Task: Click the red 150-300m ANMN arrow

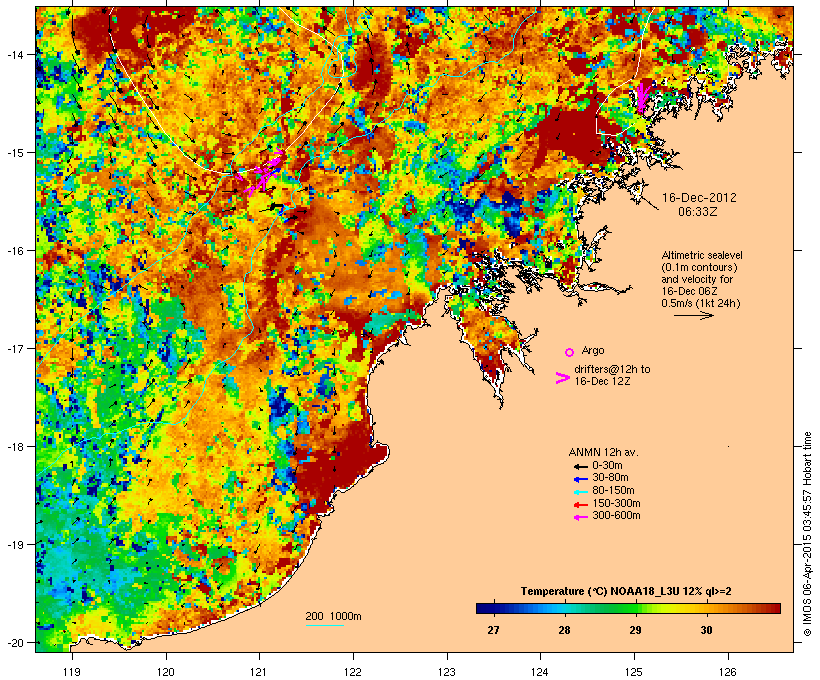Action: point(581,505)
